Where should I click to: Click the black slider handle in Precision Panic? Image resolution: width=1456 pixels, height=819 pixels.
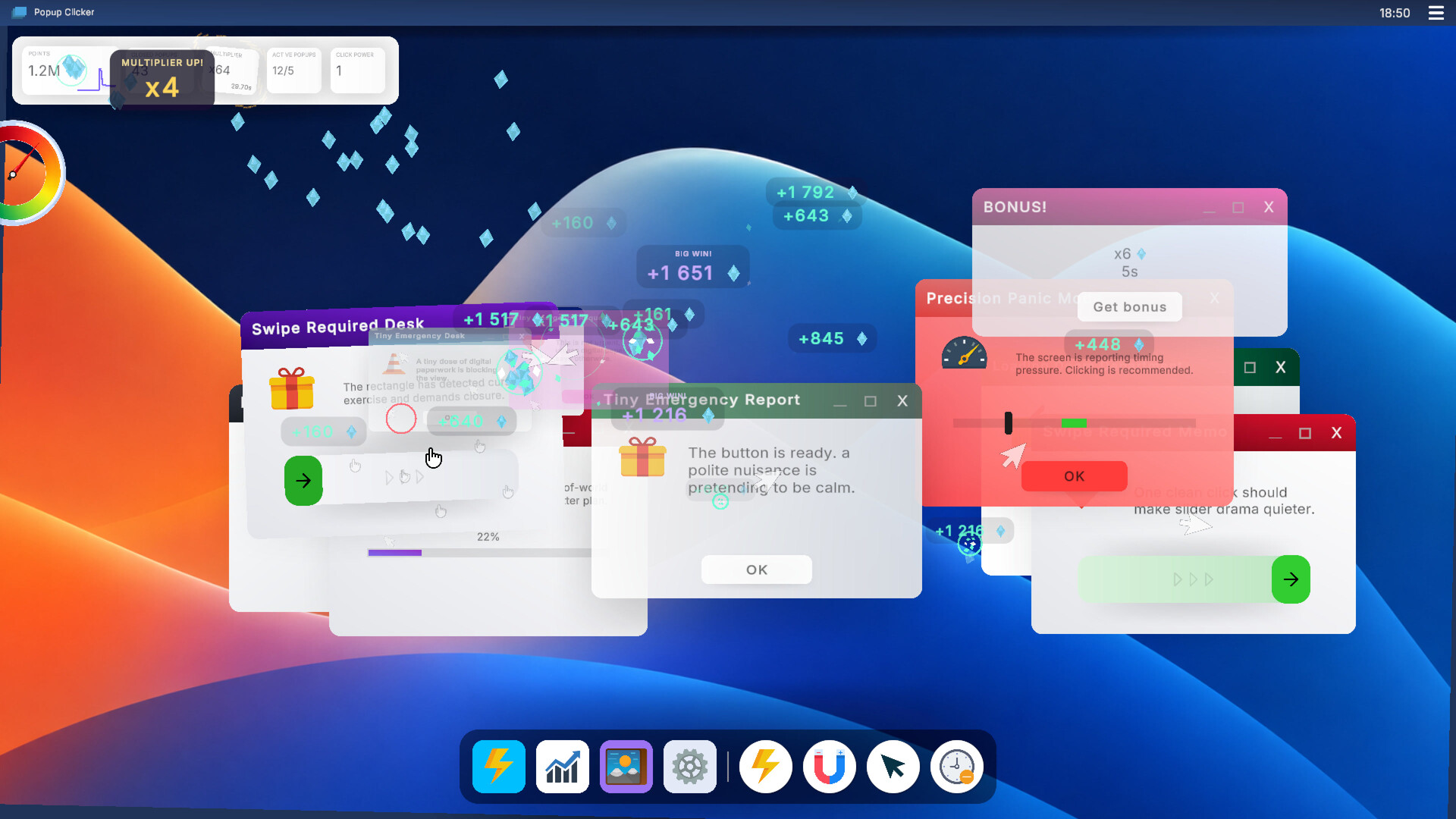[x=1008, y=422]
